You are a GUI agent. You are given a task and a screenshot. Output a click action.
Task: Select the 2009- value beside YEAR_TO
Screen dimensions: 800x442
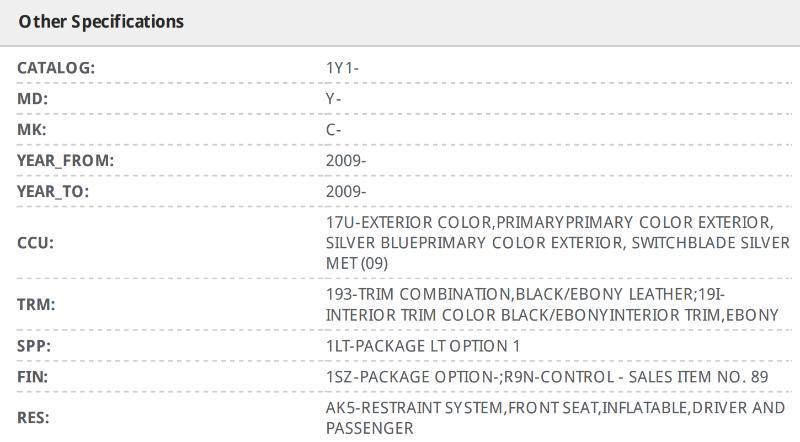[x=346, y=191]
